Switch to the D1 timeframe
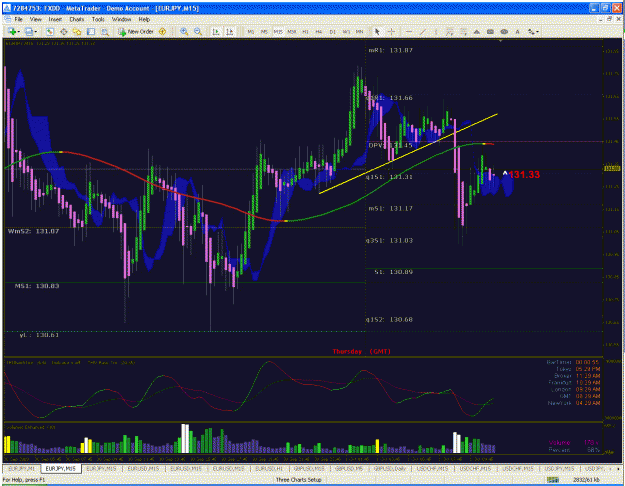 point(332,31)
